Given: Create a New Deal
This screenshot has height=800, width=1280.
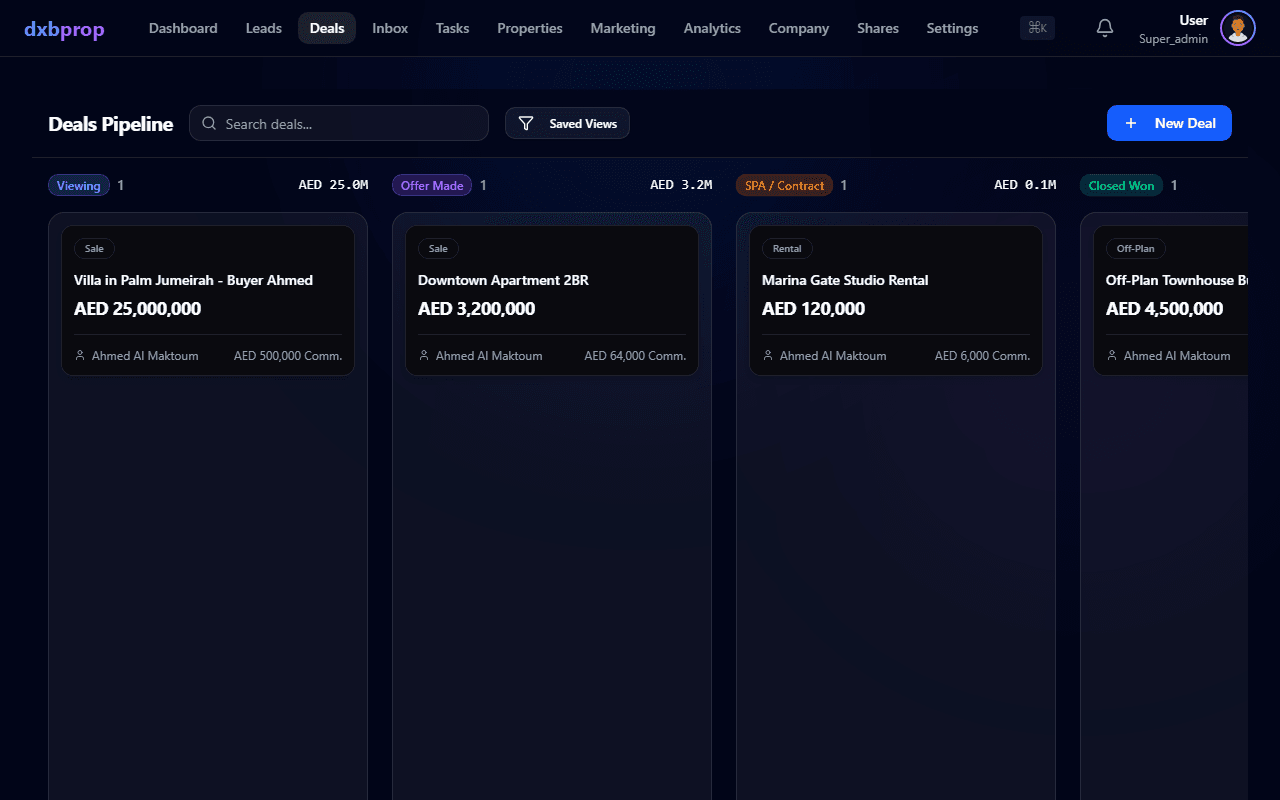Looking at the screenshot, I should point(1169,123).
